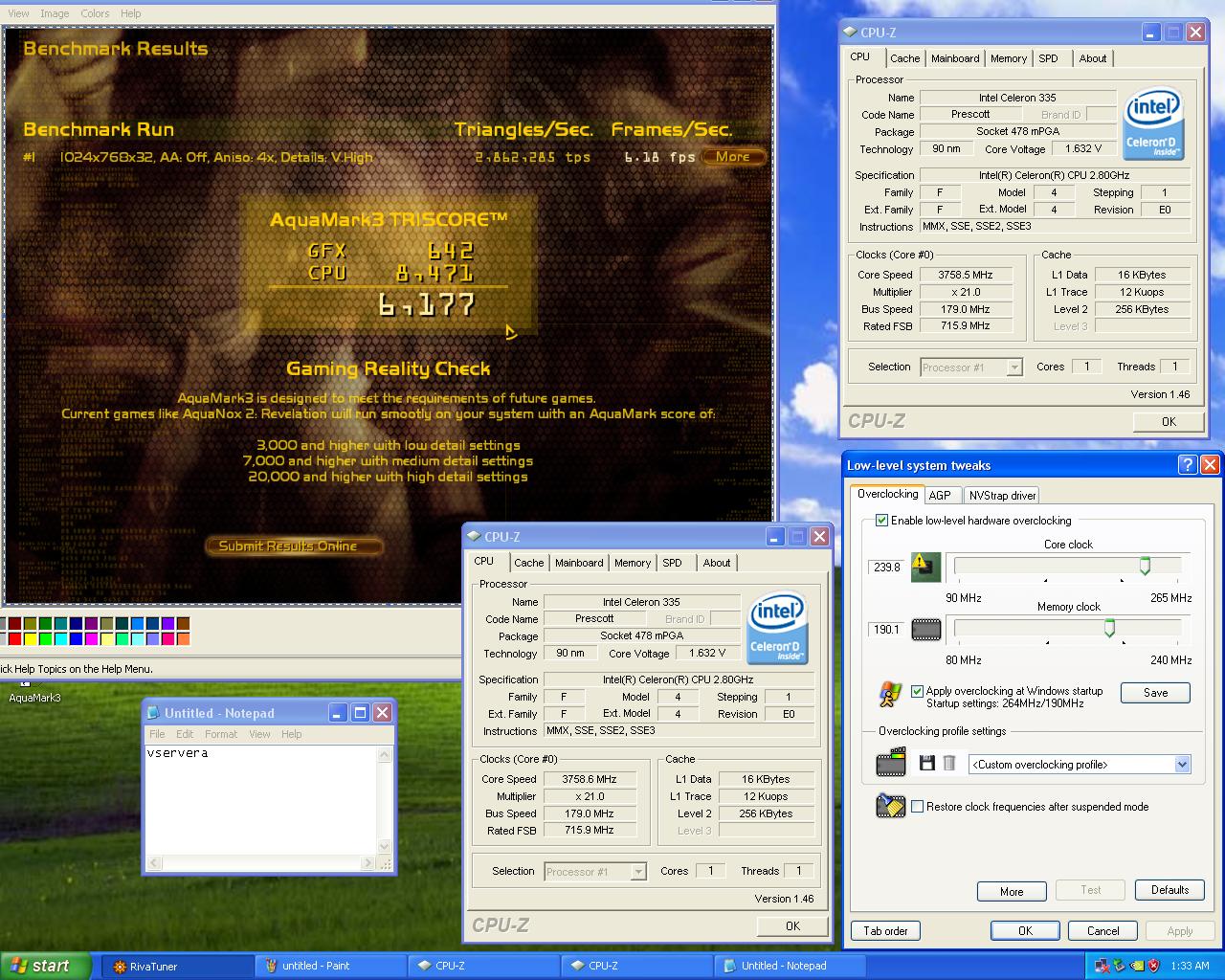1225x980 pixels.
Task: Click the restore clock frequencies broom icon
Action: [891, 806]
